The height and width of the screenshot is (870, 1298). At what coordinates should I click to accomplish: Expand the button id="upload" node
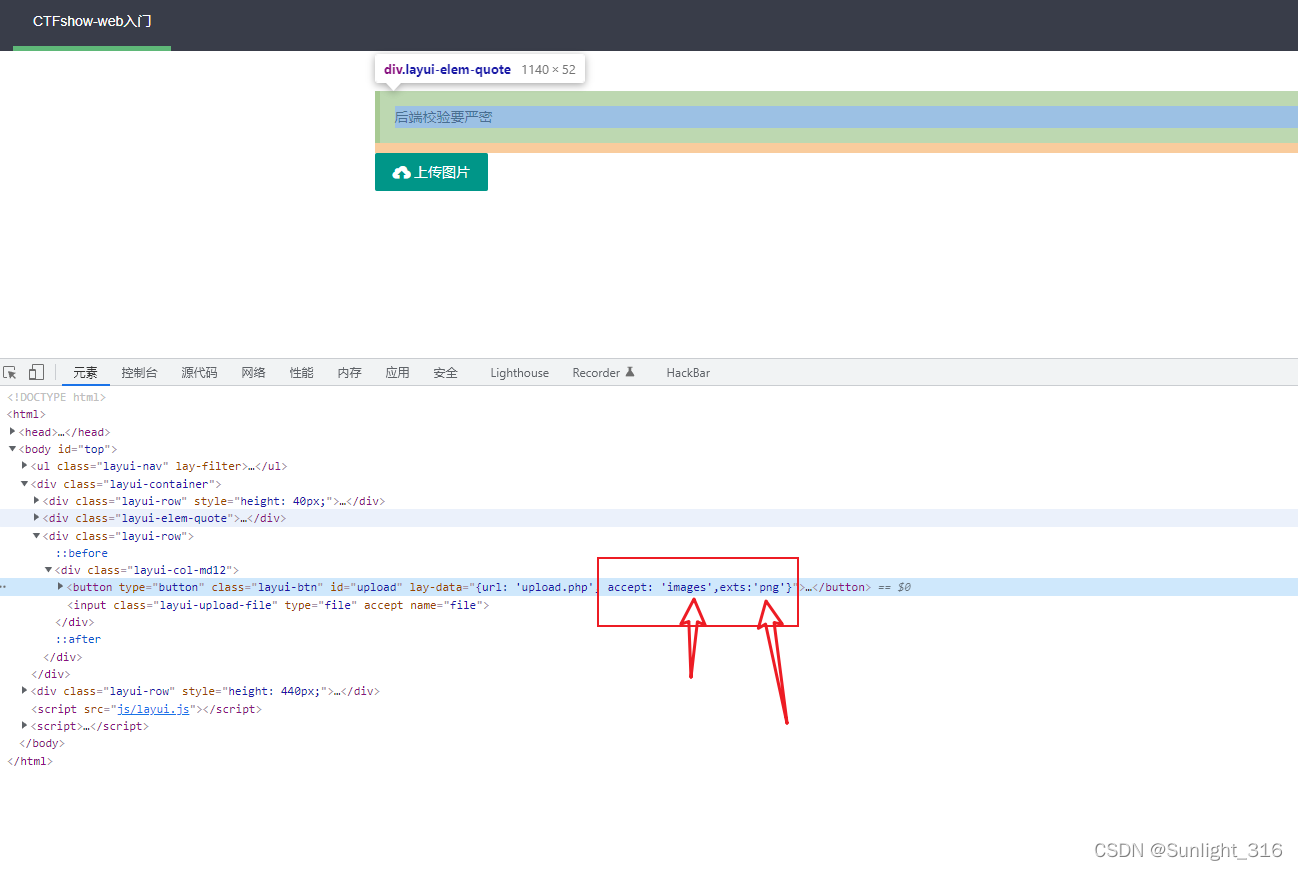tap(60, 586)
